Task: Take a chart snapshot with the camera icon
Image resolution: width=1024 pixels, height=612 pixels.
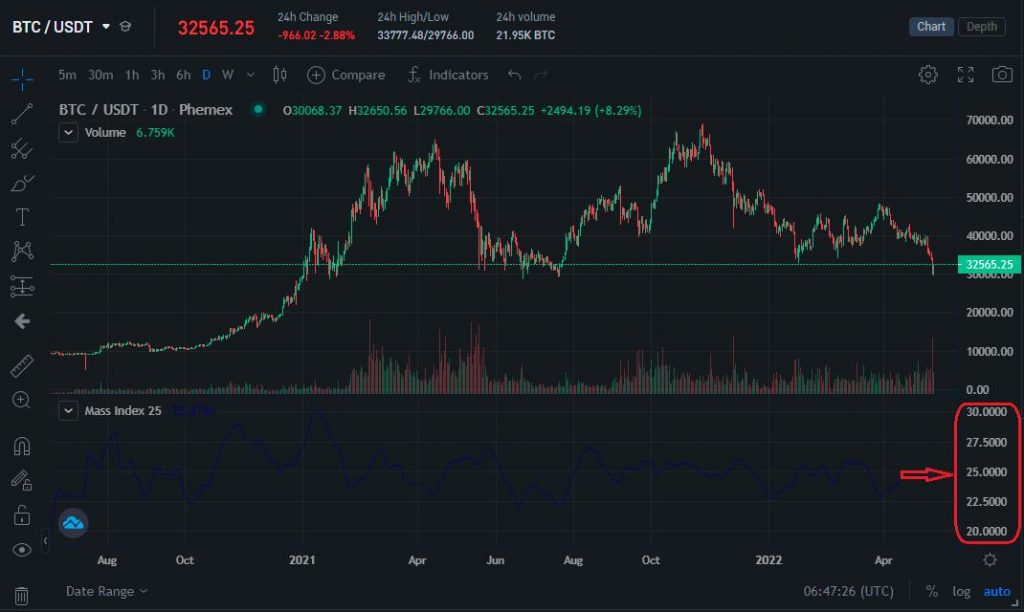Action: tap(1001, 74)
